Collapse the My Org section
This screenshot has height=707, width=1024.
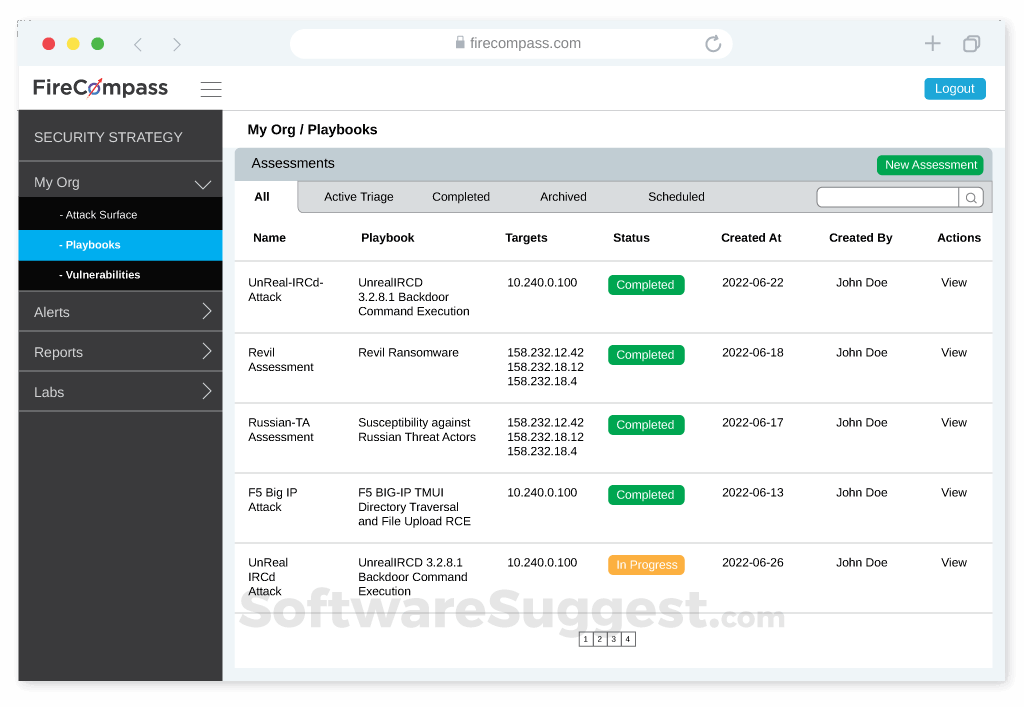tap(203, 183)
